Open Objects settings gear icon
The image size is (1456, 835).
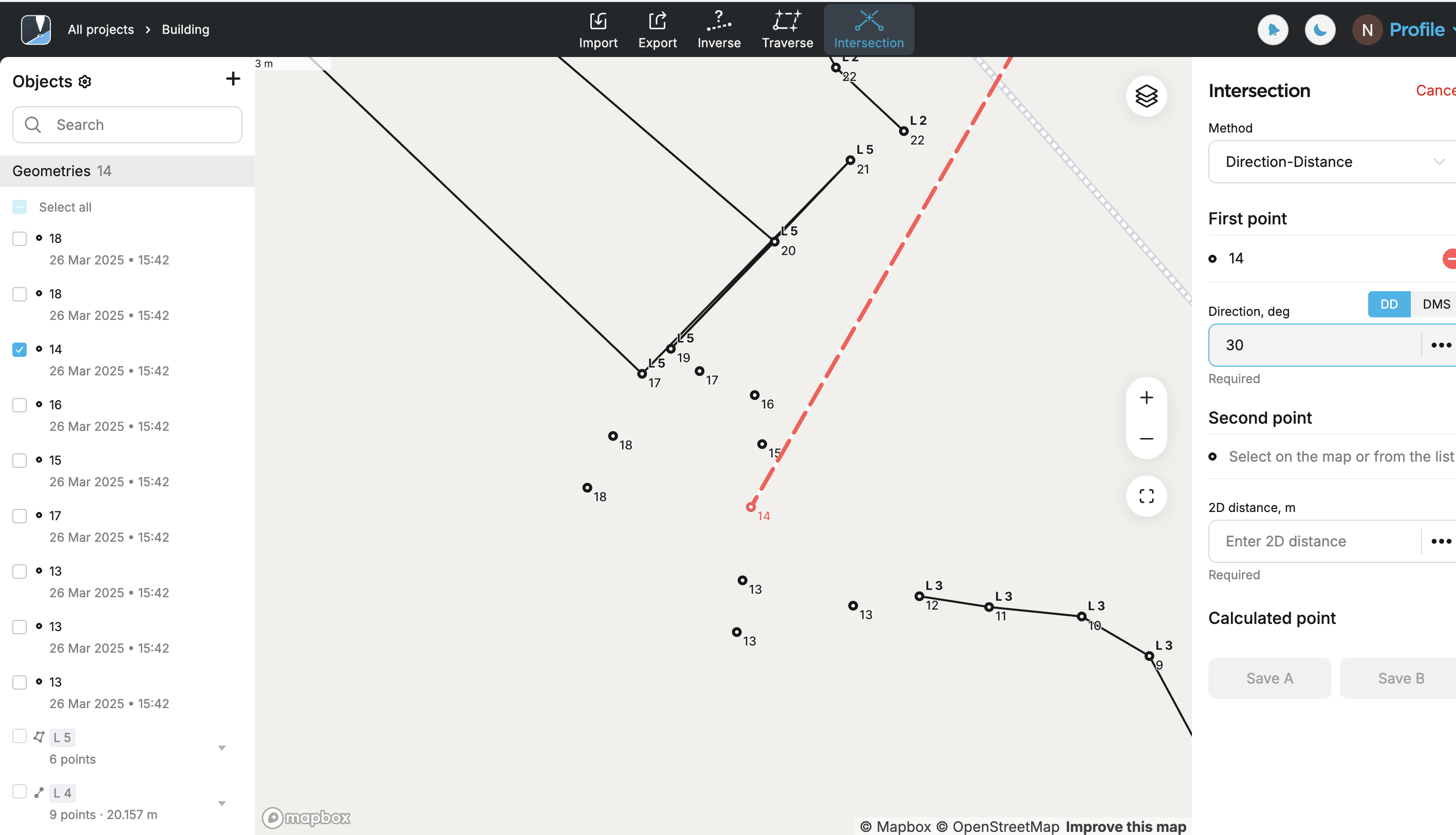[85, 82]
